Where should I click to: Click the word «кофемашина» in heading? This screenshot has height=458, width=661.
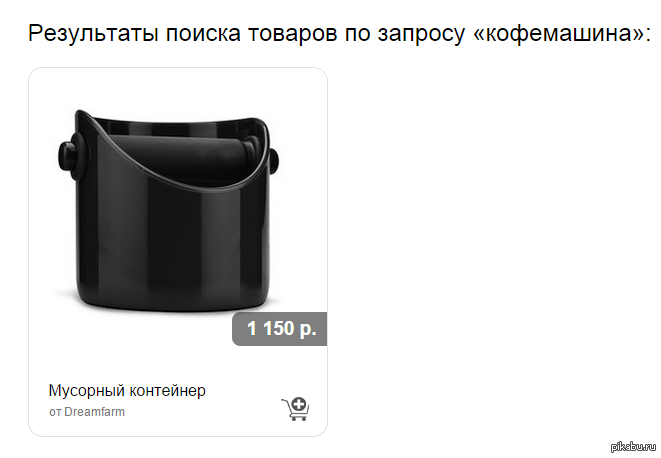[559, 33]
